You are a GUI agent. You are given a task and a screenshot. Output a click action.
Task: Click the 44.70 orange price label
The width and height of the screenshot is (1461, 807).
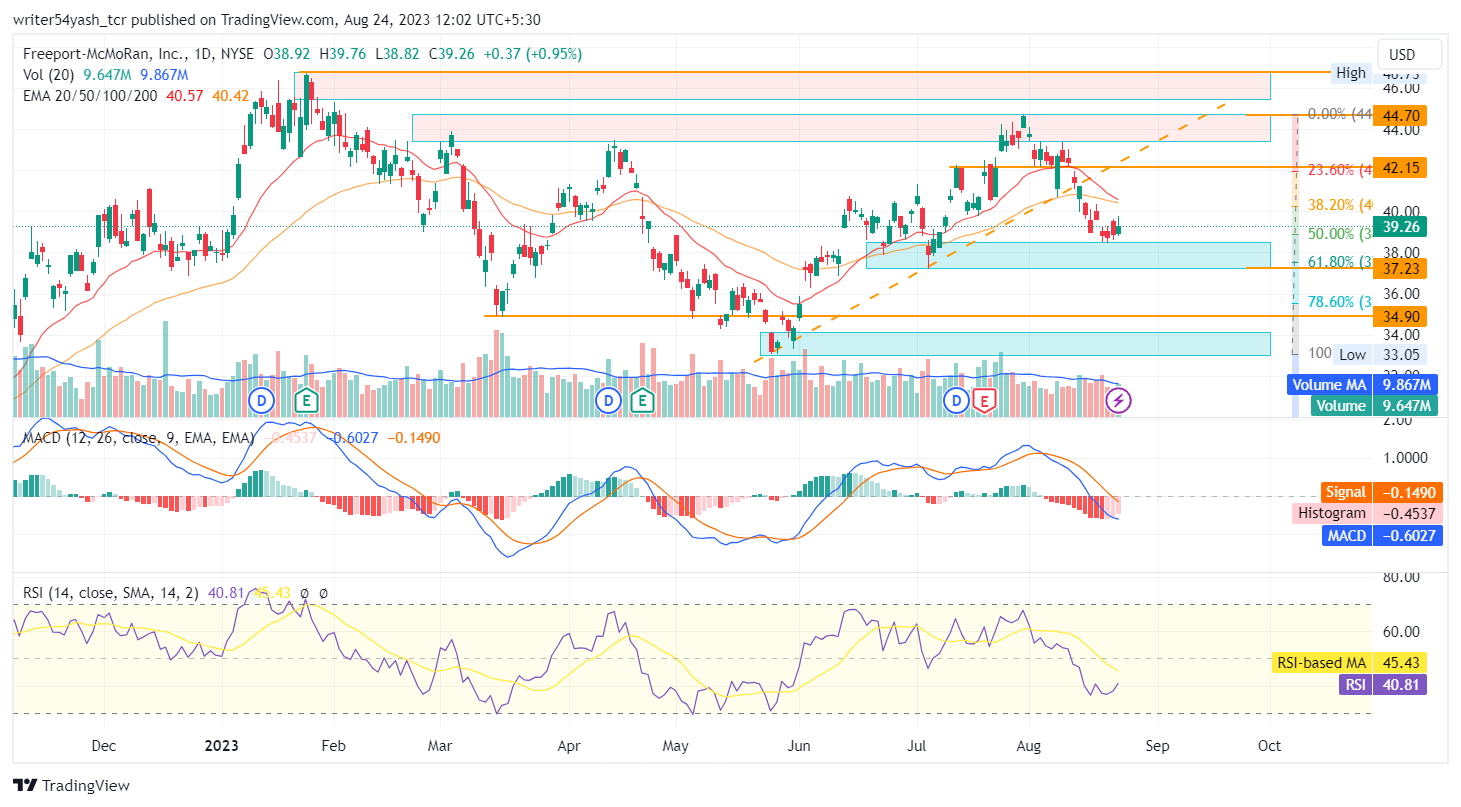(1400, 115)
